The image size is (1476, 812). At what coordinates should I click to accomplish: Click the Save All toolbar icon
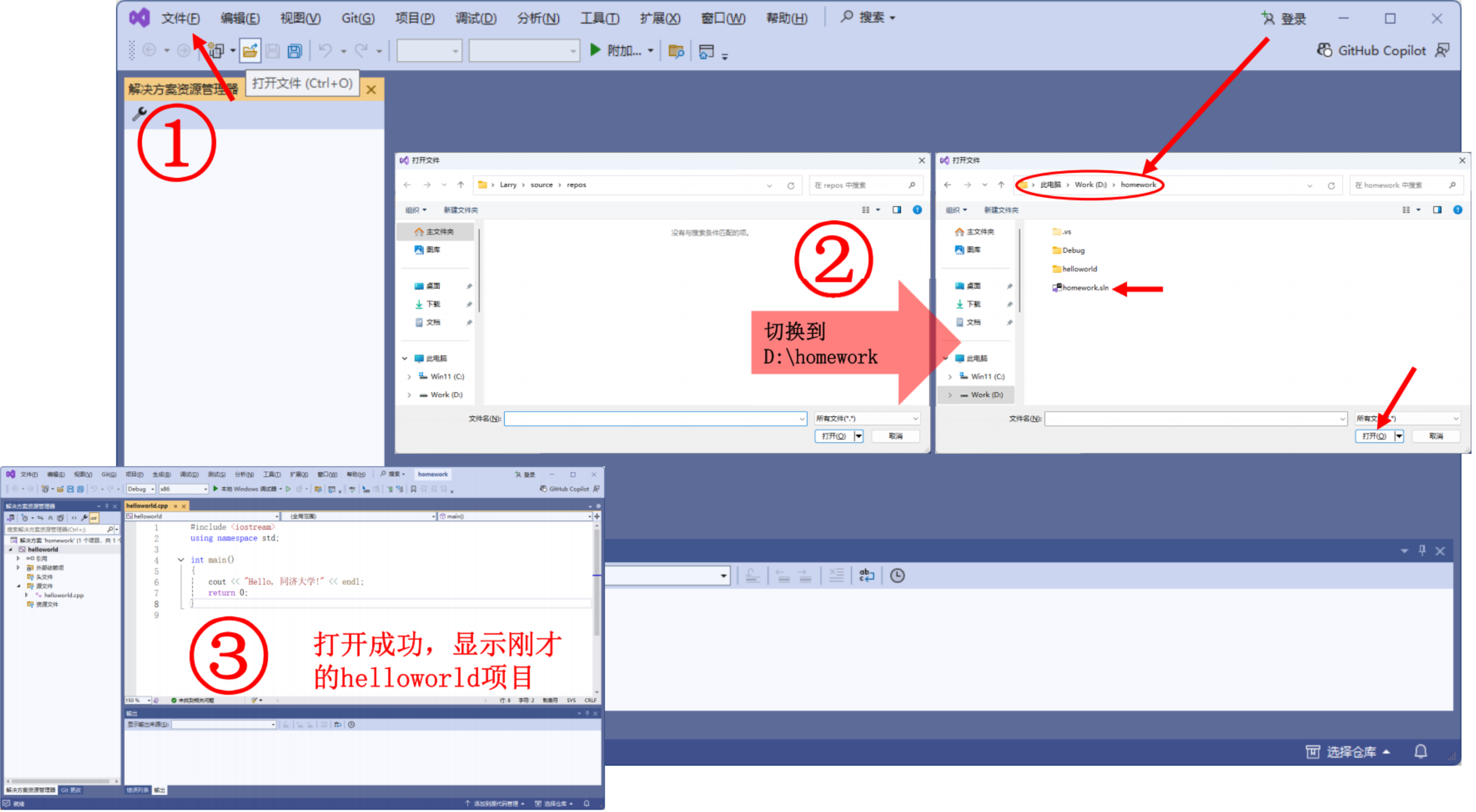[x=294, y=51]
